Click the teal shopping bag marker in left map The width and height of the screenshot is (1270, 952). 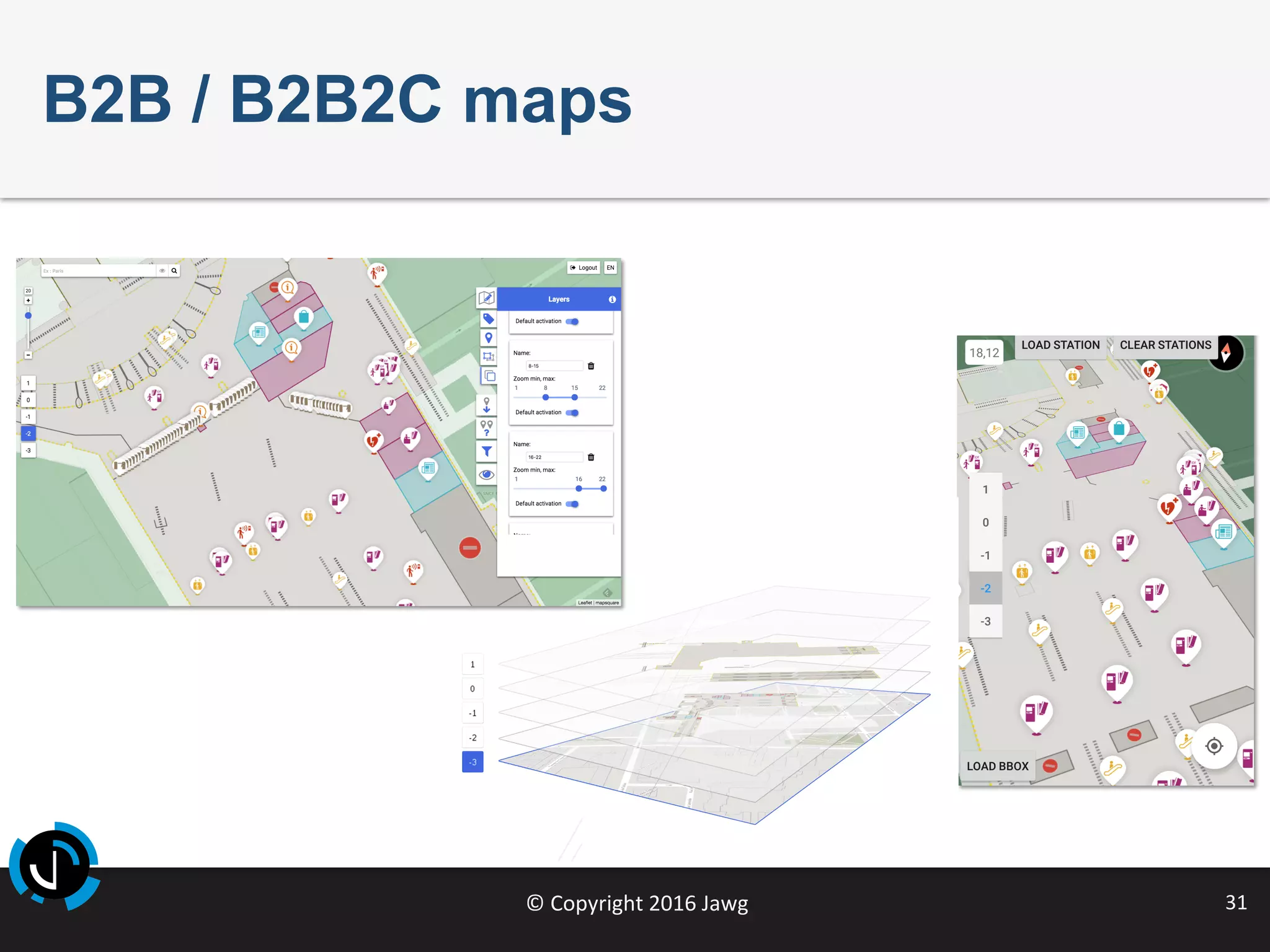304,319
